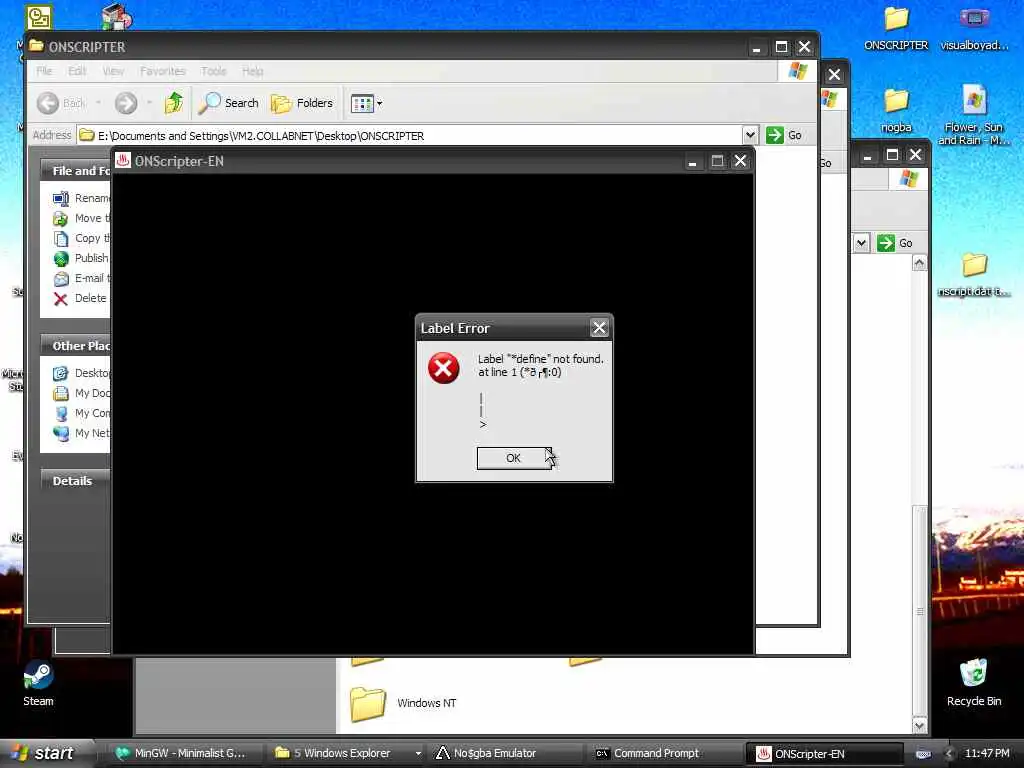Screen dimensions: 1024x768
Task: Expand address dropdown in the rear explorer window
Action: [x=861, y=243]
